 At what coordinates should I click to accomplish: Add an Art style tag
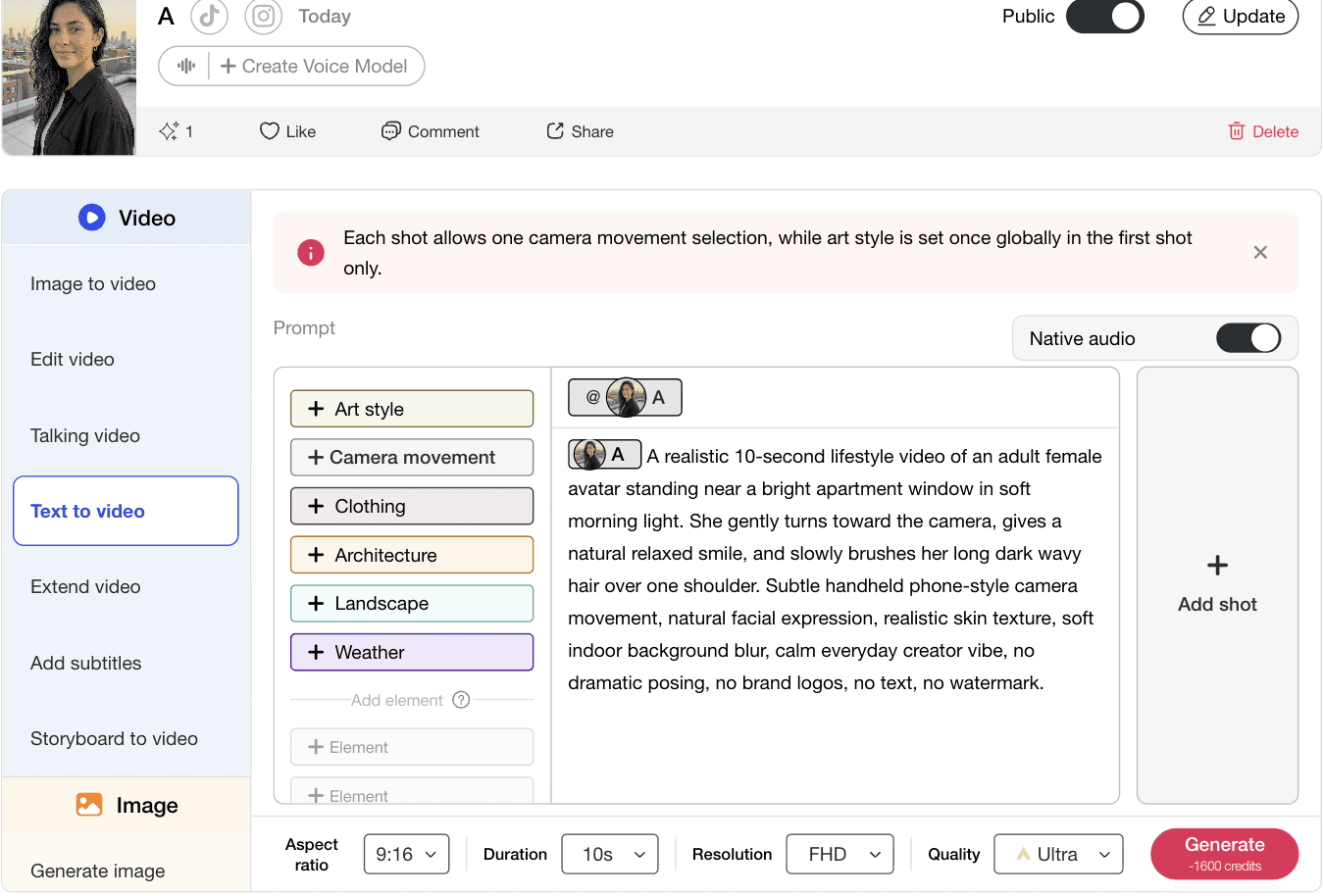click(x=412, y=409)
